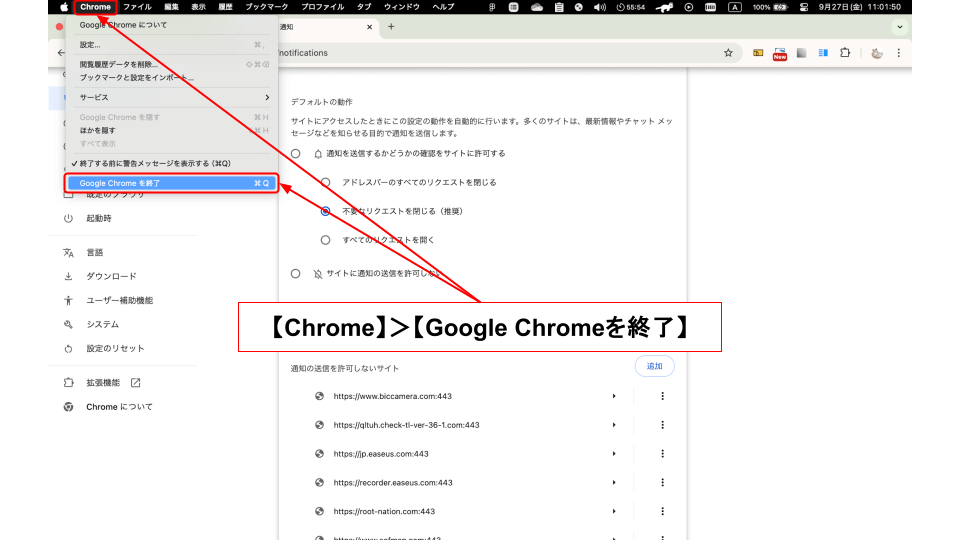The width and height of the screenshot is (960, 540).
Task: Open a new tab with plus button
Action: tap(390, 26)
